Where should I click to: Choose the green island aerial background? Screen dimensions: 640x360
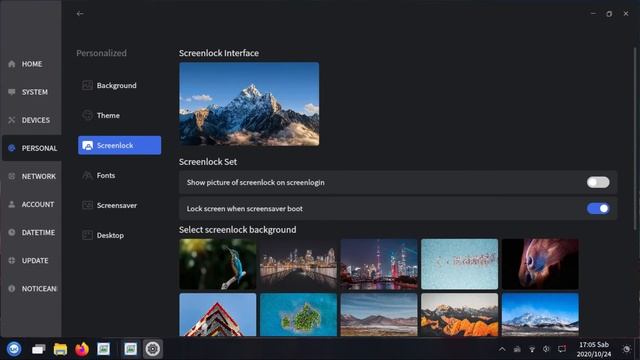298,315
